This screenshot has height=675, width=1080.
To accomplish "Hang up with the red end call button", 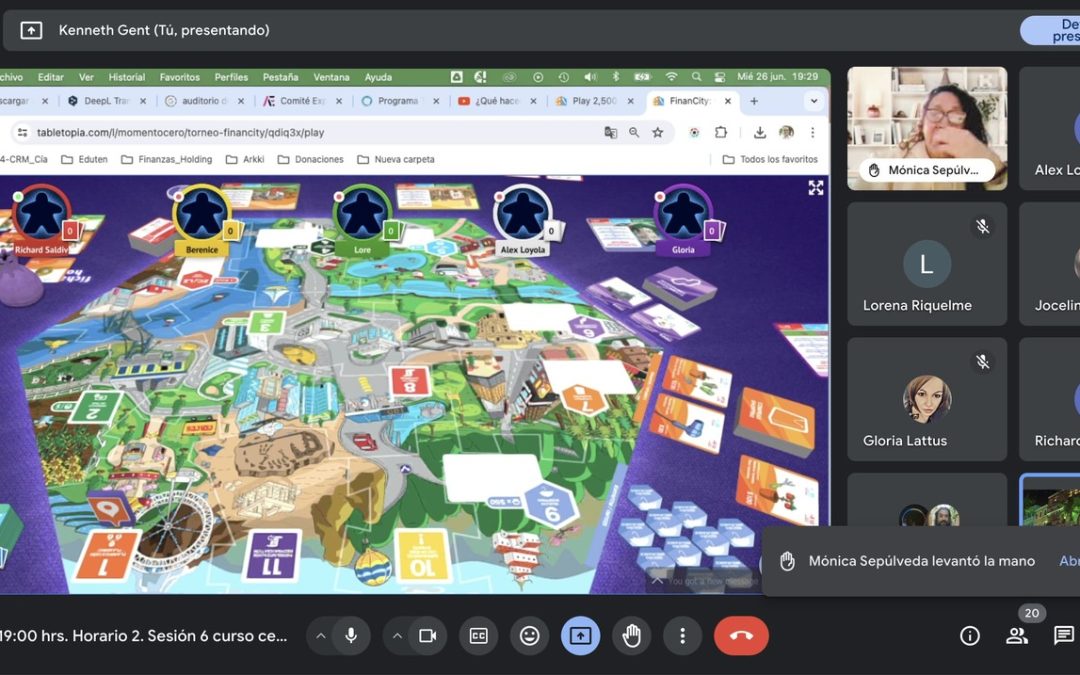I will pos(741,636).
